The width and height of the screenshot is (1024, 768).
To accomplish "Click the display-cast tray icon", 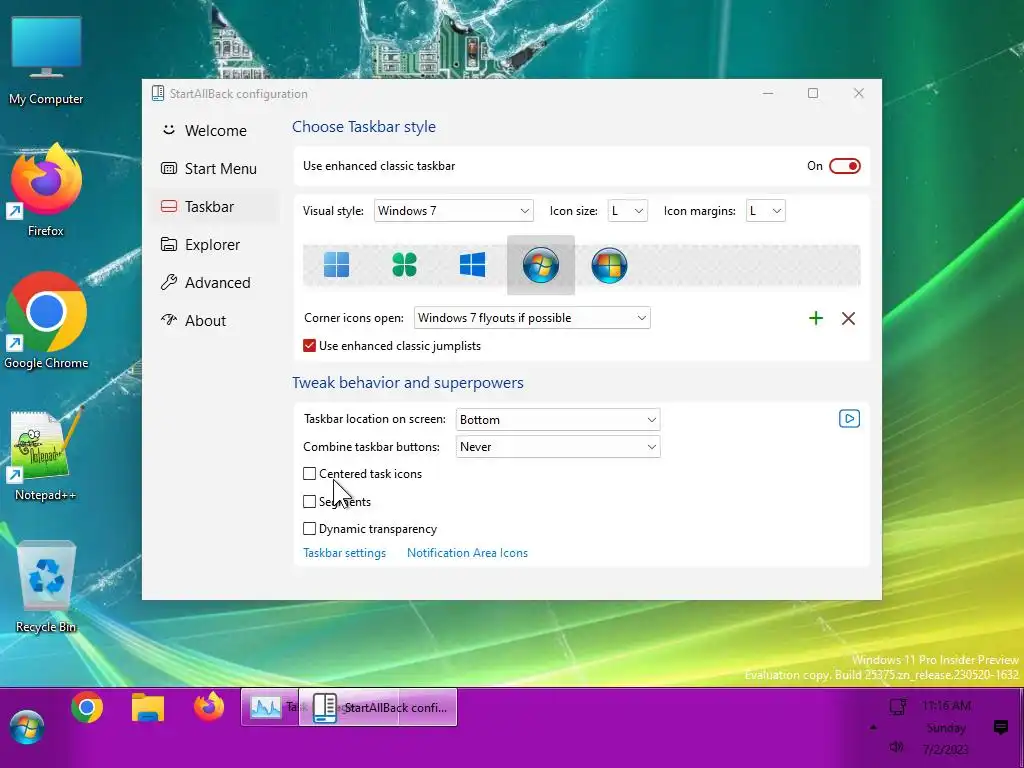I will pos(898,706).
